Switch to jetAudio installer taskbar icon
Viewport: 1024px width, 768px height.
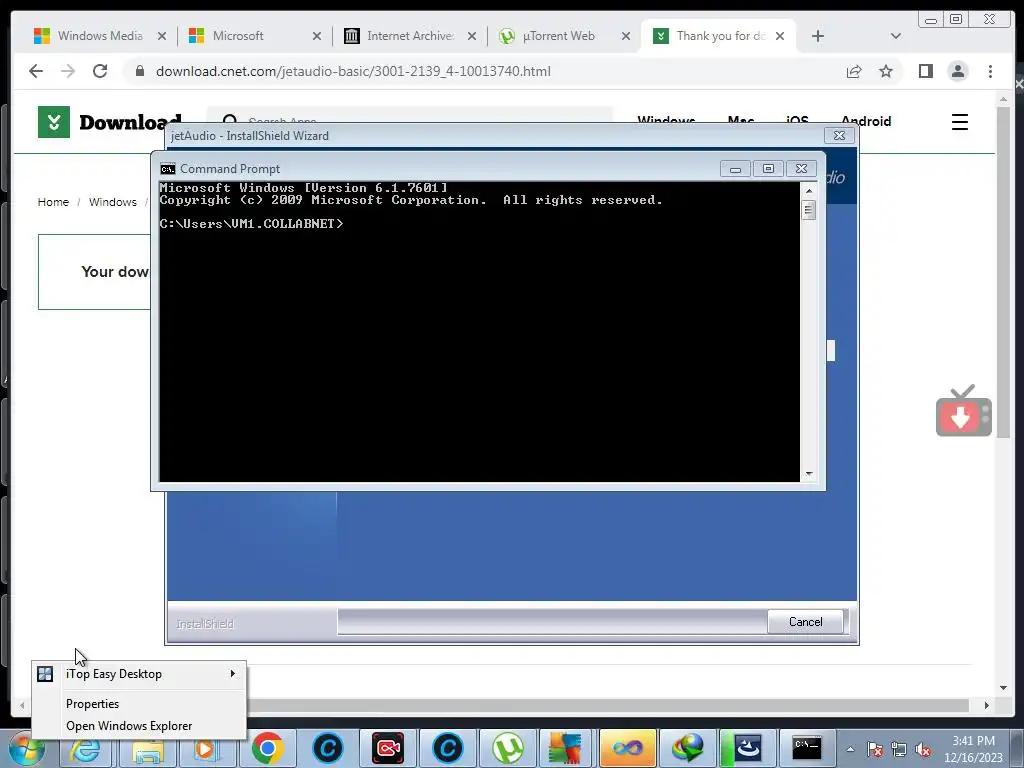point(748,748)
